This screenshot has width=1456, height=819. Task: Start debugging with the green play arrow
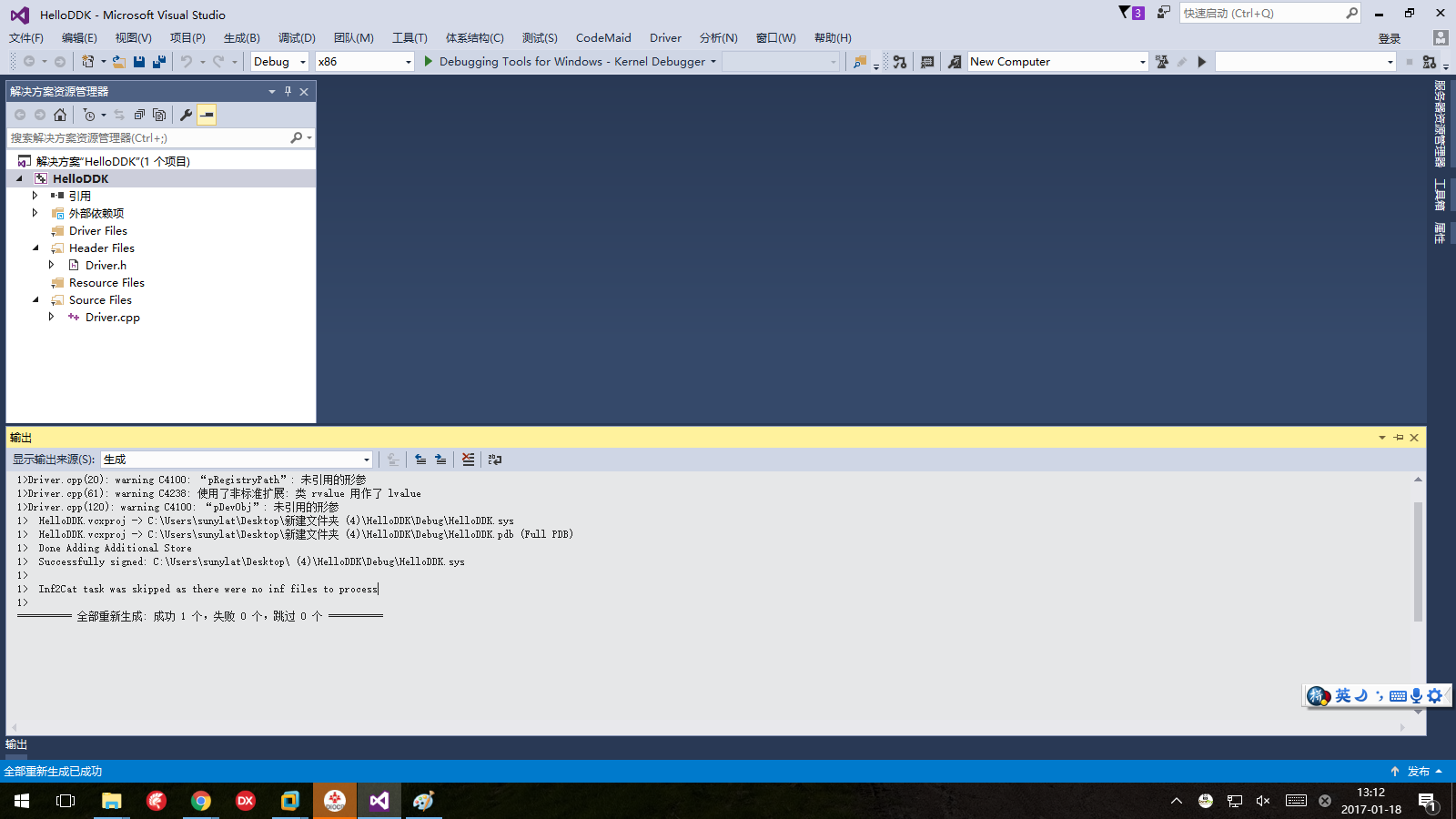pyautogui.click(x=428, y=61)
